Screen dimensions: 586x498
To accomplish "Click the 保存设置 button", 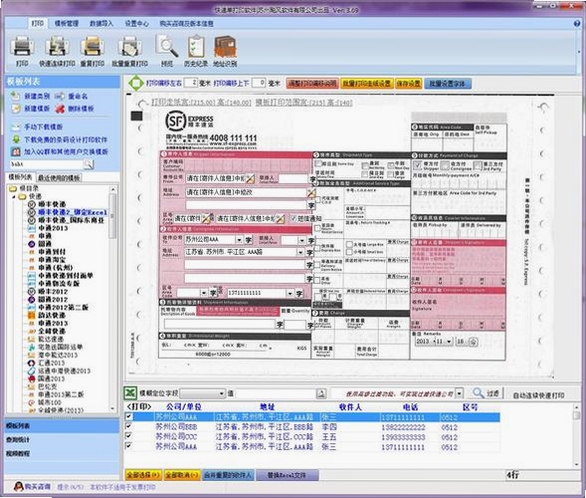I will click(408, 83).
